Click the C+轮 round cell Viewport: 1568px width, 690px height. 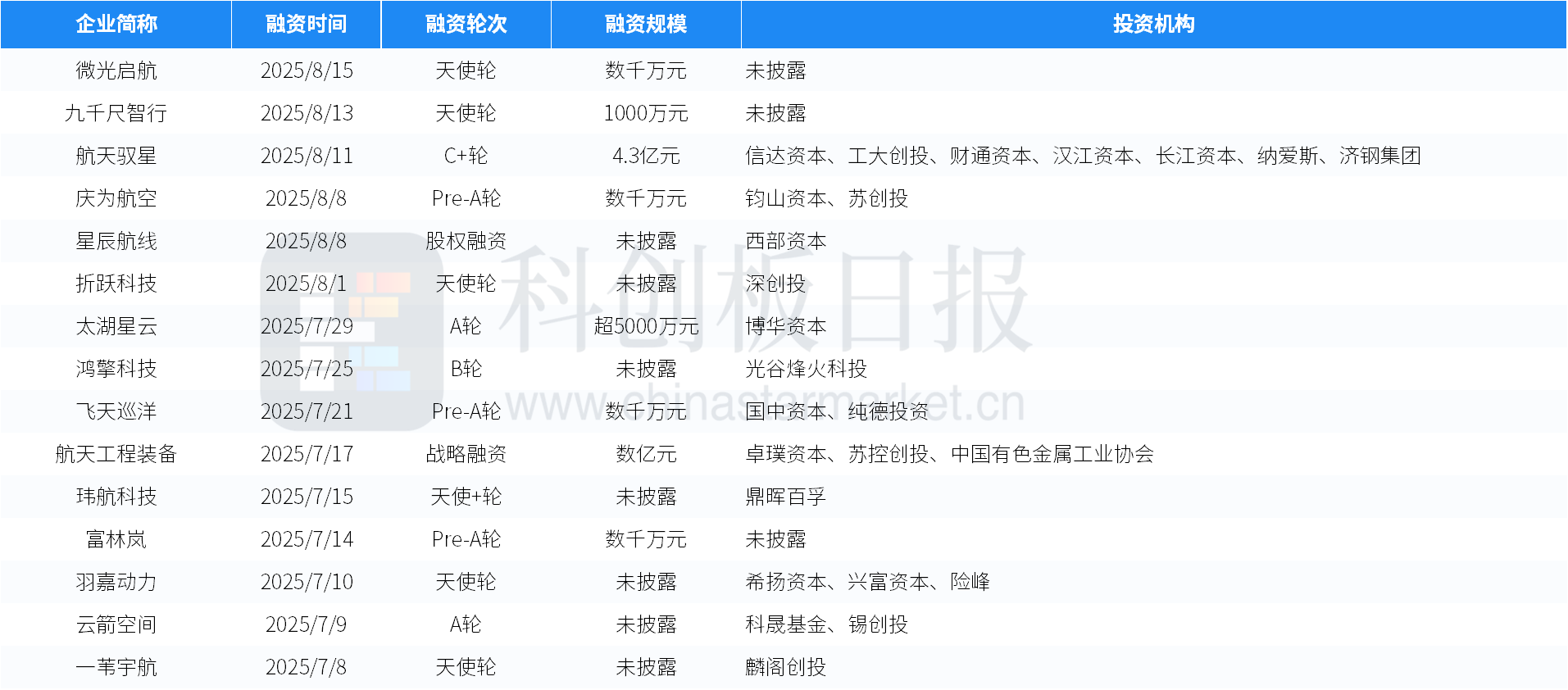pyautogui.click(x=466, y=156)
